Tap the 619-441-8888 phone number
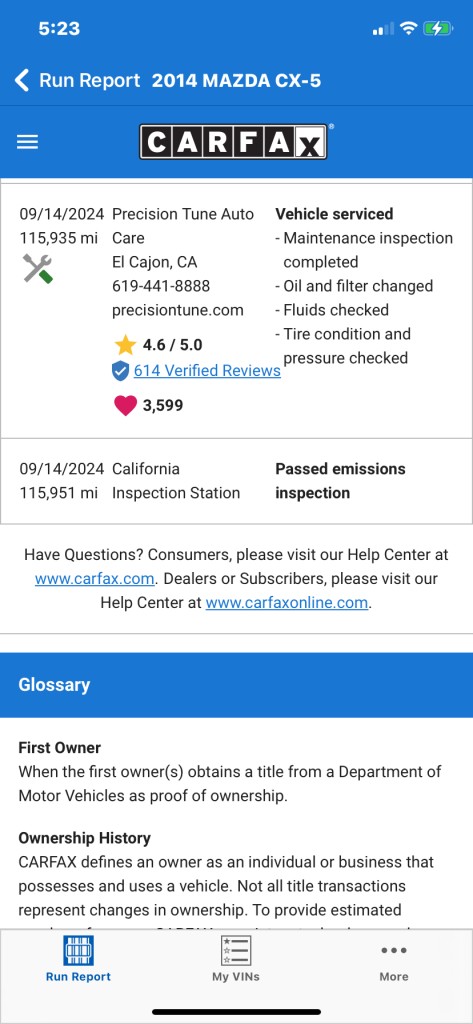 (161, 286)
